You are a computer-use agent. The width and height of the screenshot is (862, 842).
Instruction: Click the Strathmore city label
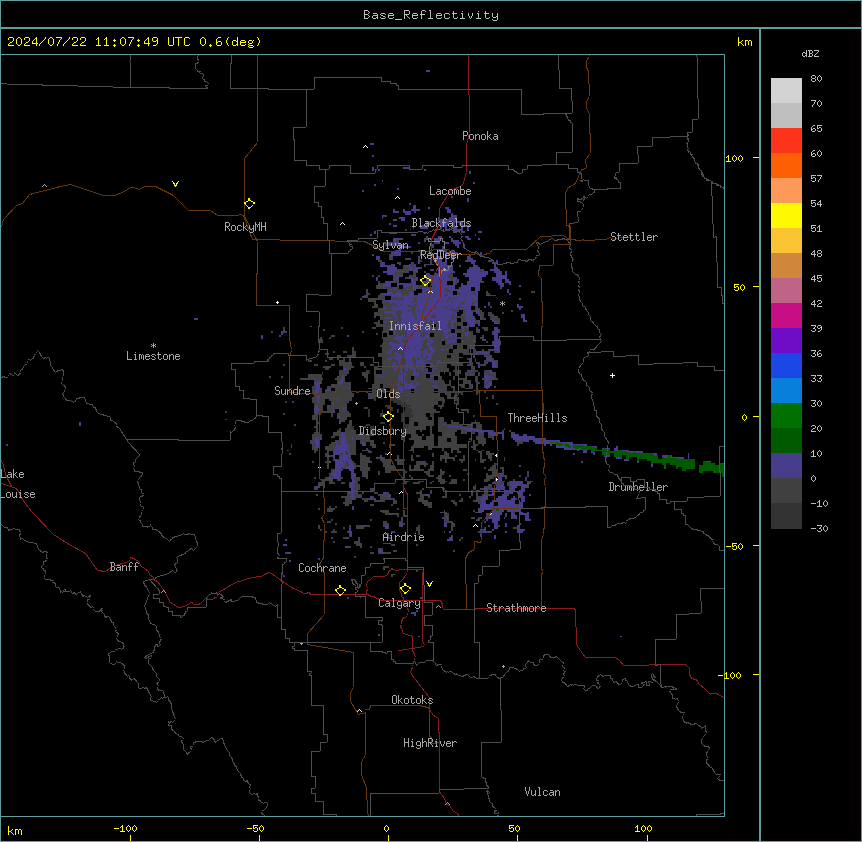516,608
